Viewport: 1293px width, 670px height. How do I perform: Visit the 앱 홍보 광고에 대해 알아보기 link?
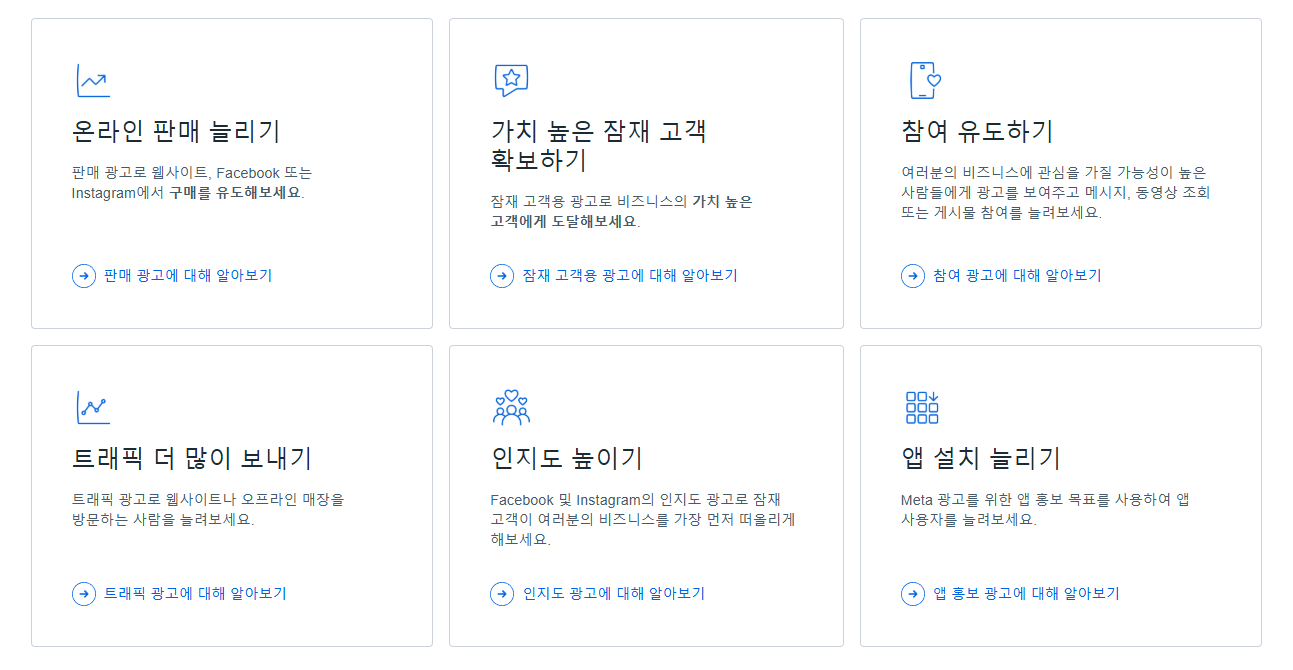click(x=1027, y=594)
